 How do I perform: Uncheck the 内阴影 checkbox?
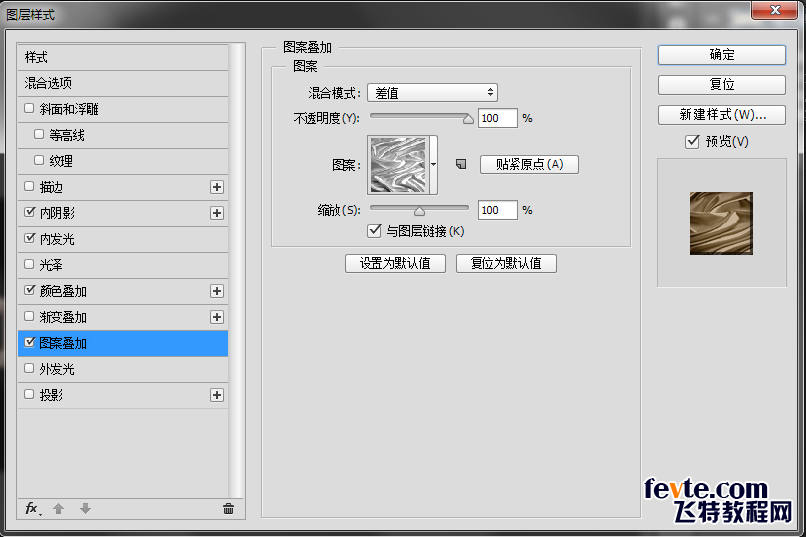point(29,212)
